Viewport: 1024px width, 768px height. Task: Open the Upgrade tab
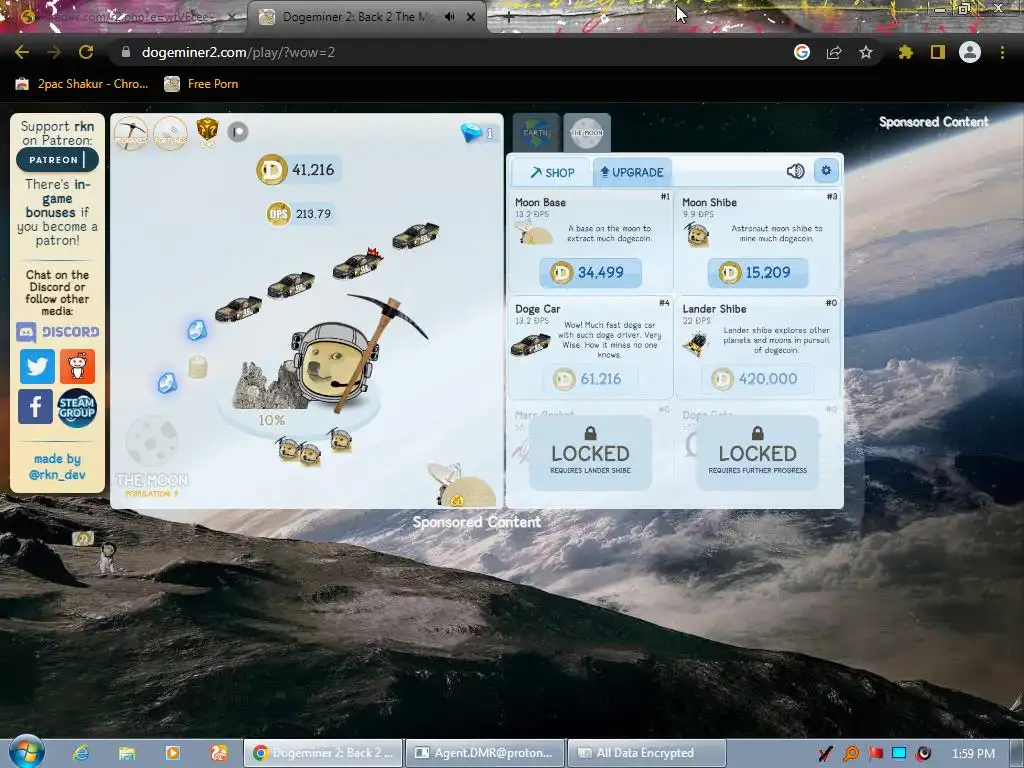pyautogui.click(x=632, y=172)
